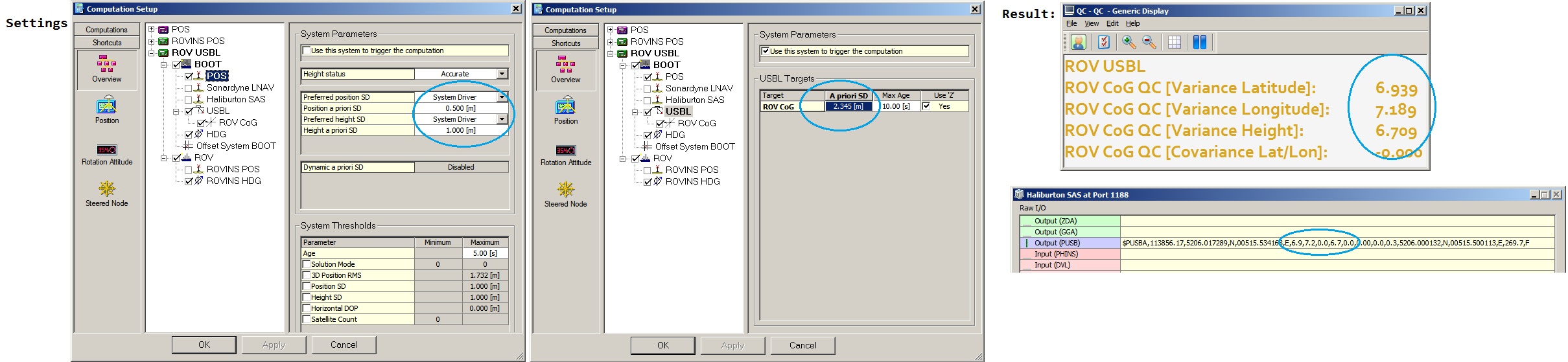
Task: Edit Height a priori SD value 1.000
Action: [461, 130]
